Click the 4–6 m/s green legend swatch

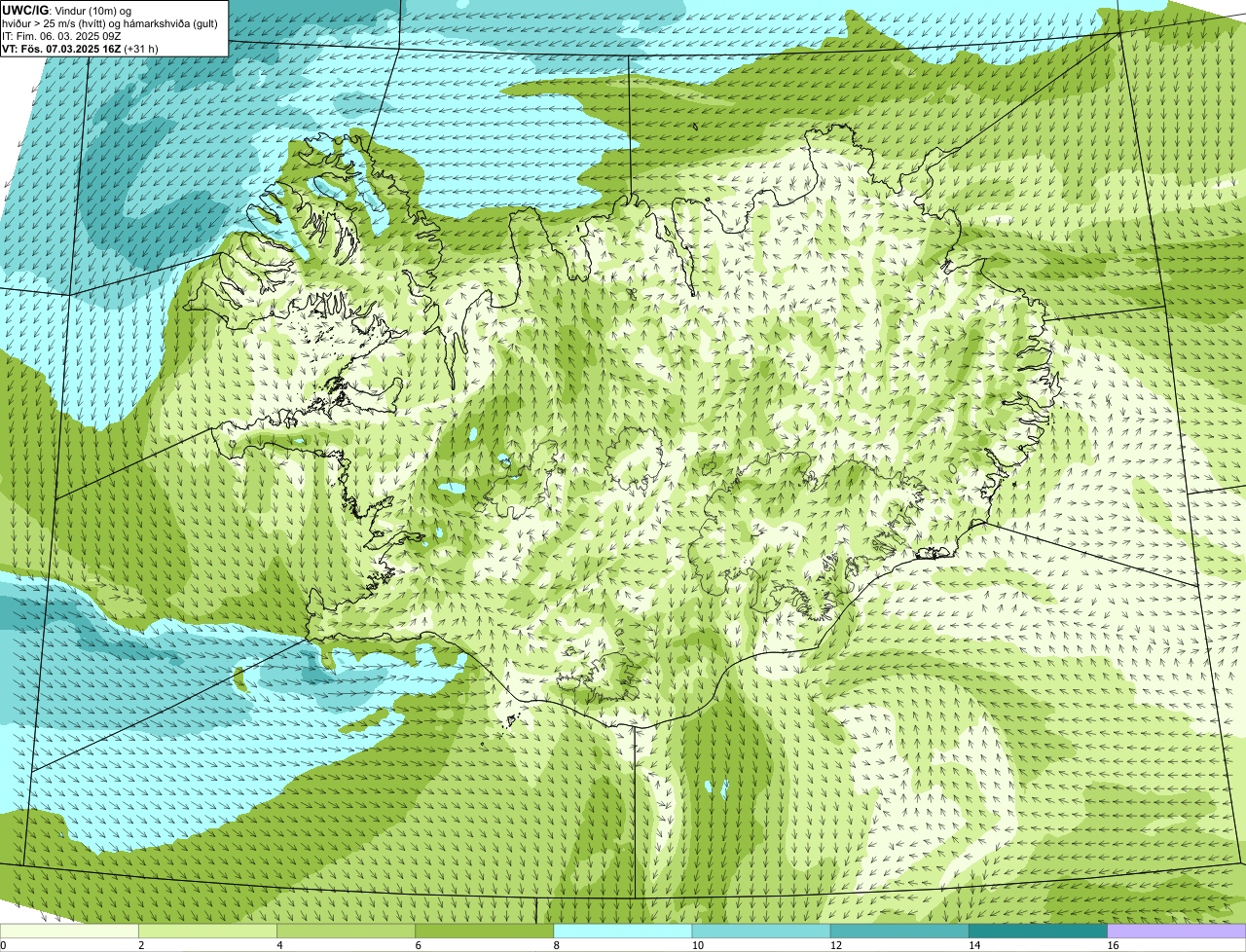click(x=346, y=931)
